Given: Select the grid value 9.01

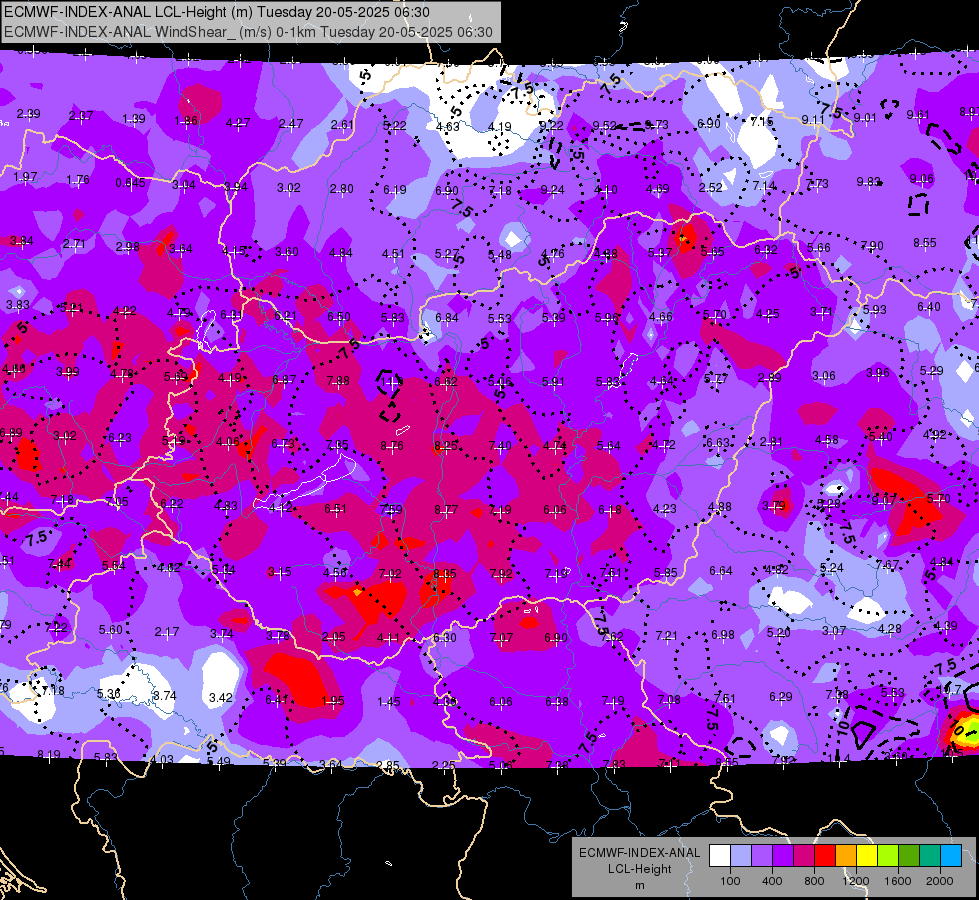Looking at the screenshot, I should 865,117.
